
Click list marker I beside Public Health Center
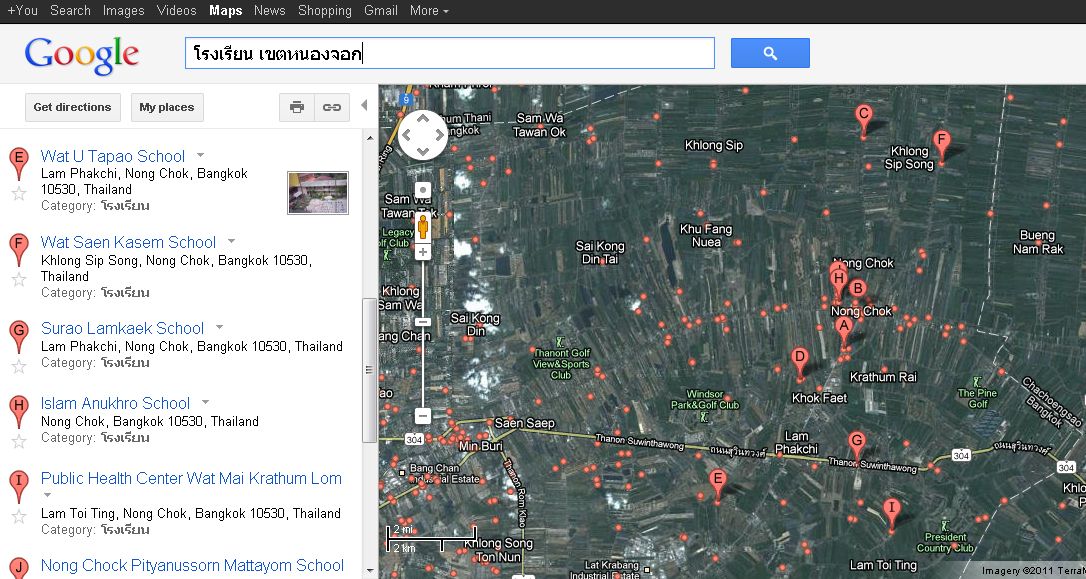[x=19, y=485]
